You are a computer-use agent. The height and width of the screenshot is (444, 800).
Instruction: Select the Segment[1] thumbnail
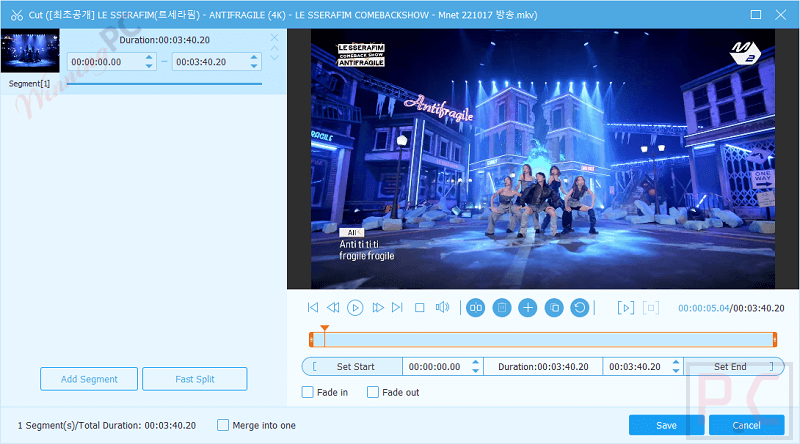coord(30,50)
